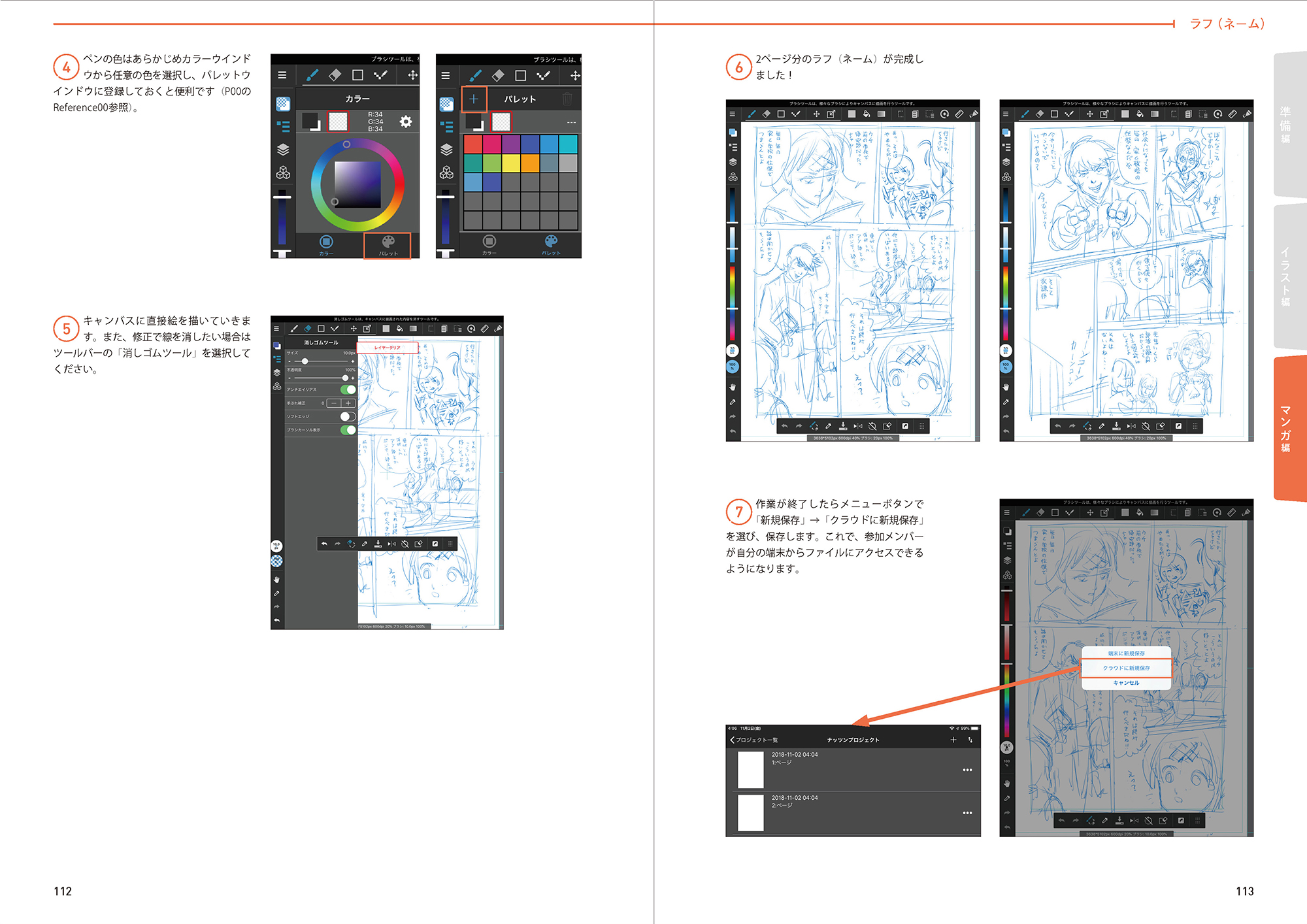Turn off the ブラシカーソル表示 switch
The image size is (1307, 924).
point(348,430)
